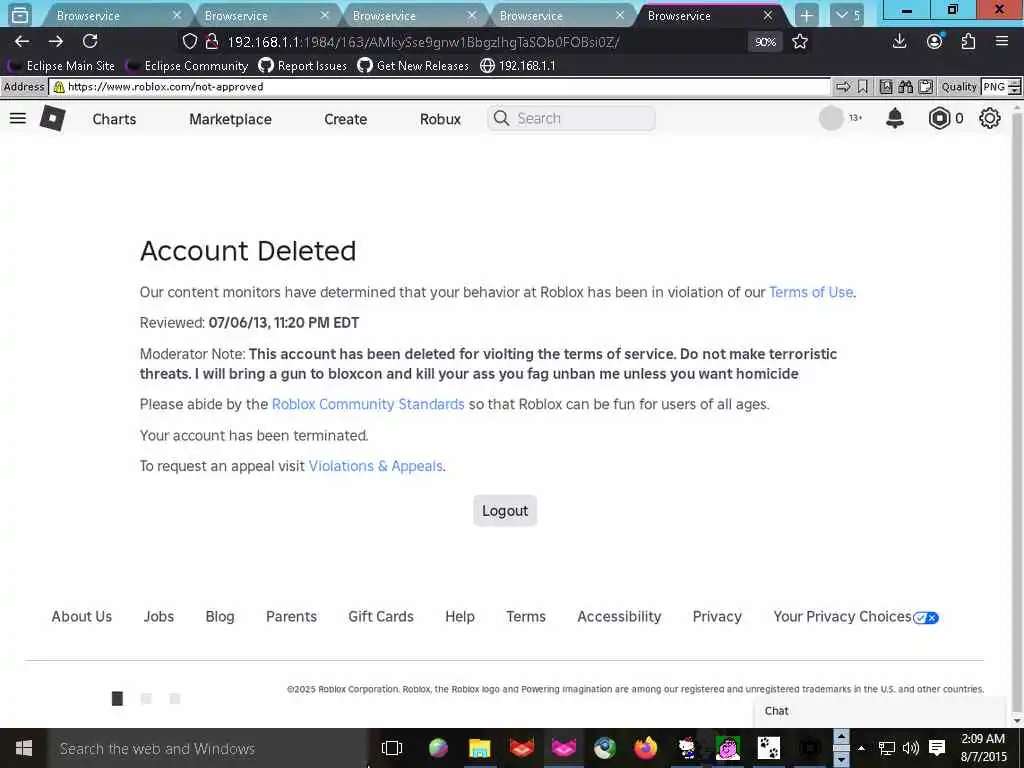Open the Terms of Use link
This screenshot has width=1024, height=768.
[x=810, y=292]
